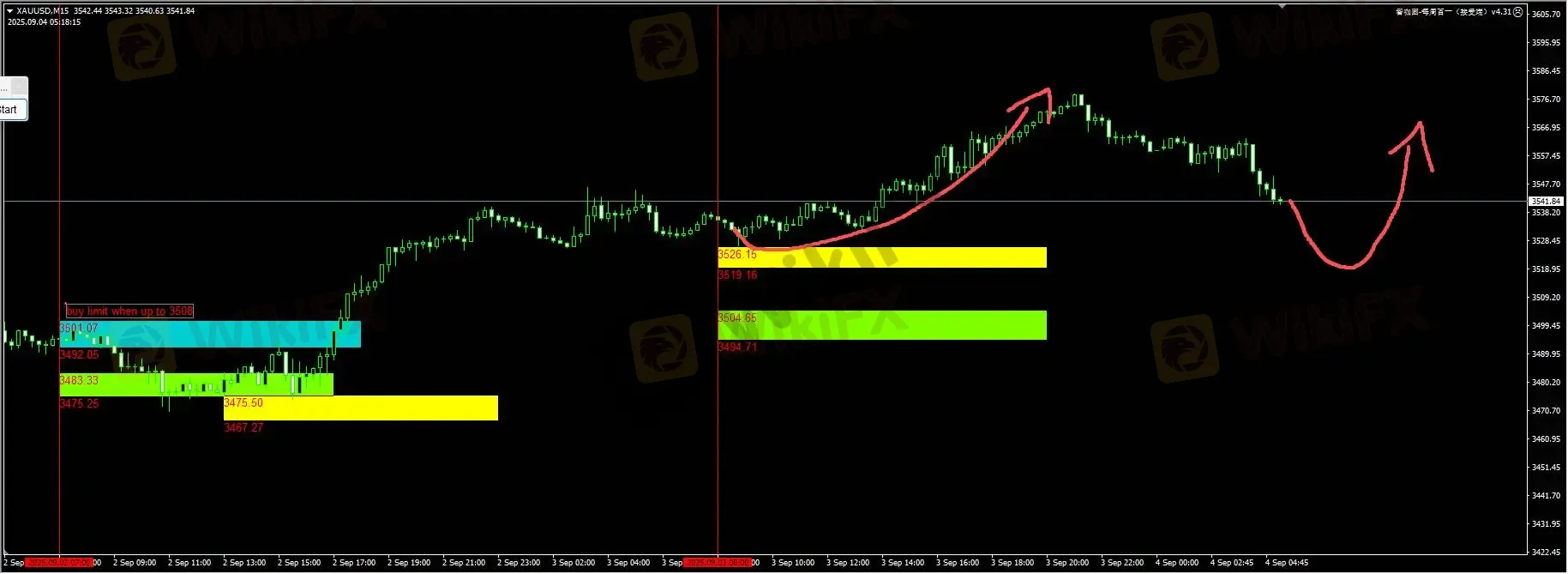Click the ellipsis button above start
This screenshot has height=574, width=1568.
[x=12, y=87]
